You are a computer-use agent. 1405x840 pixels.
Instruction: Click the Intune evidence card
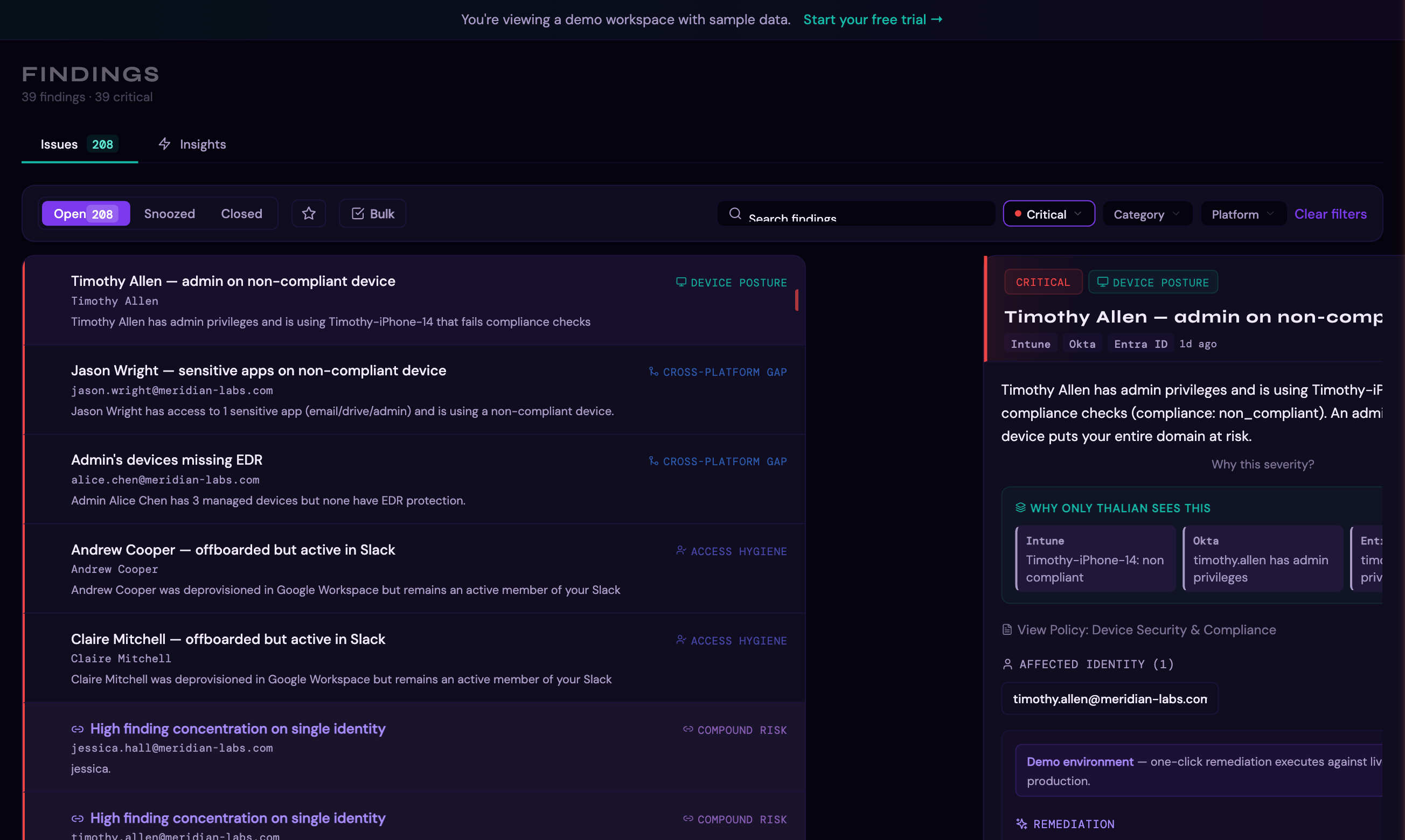coord(1095,559)
